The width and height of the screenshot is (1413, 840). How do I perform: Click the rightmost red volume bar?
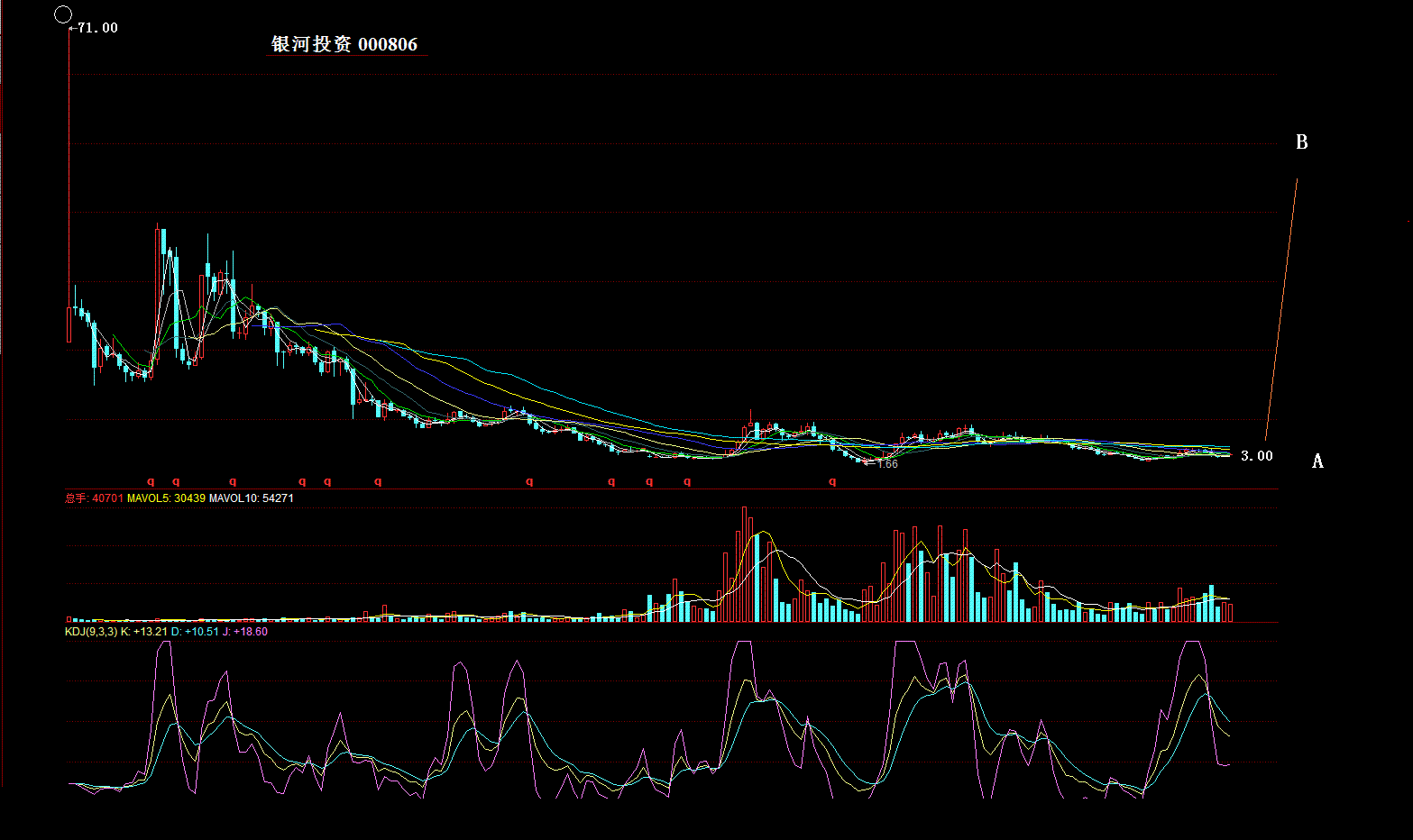tap(1229, 612)
